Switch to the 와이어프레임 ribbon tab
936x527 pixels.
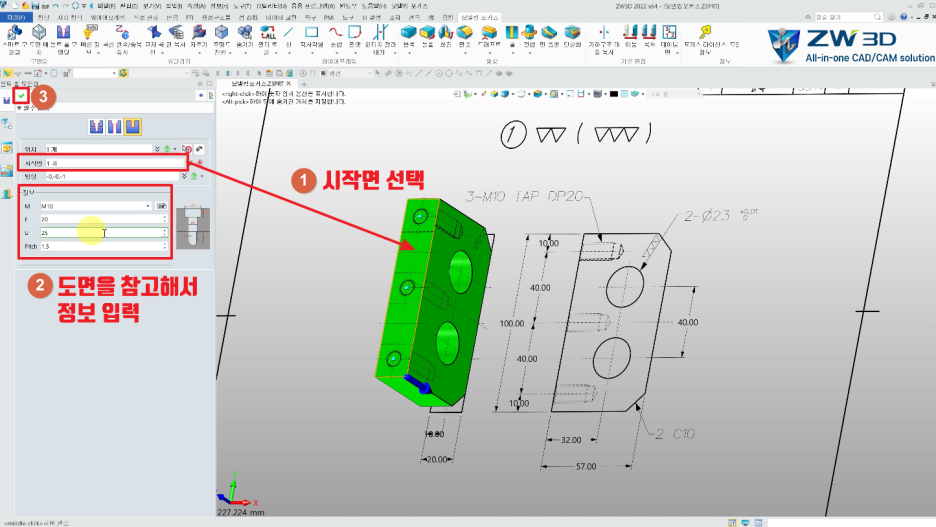[x=107, y=17]
